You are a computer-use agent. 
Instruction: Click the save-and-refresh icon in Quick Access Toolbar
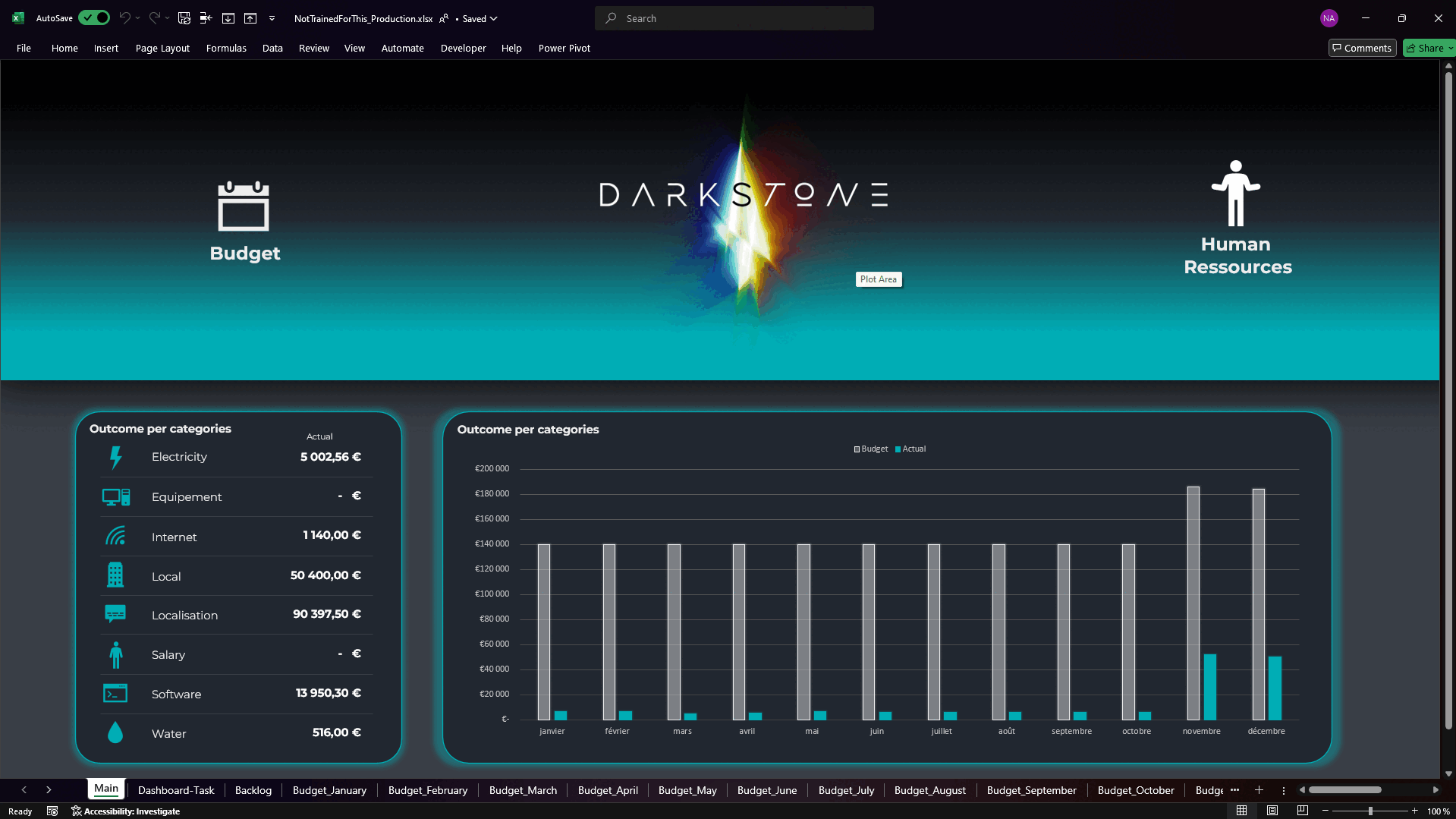184,18
